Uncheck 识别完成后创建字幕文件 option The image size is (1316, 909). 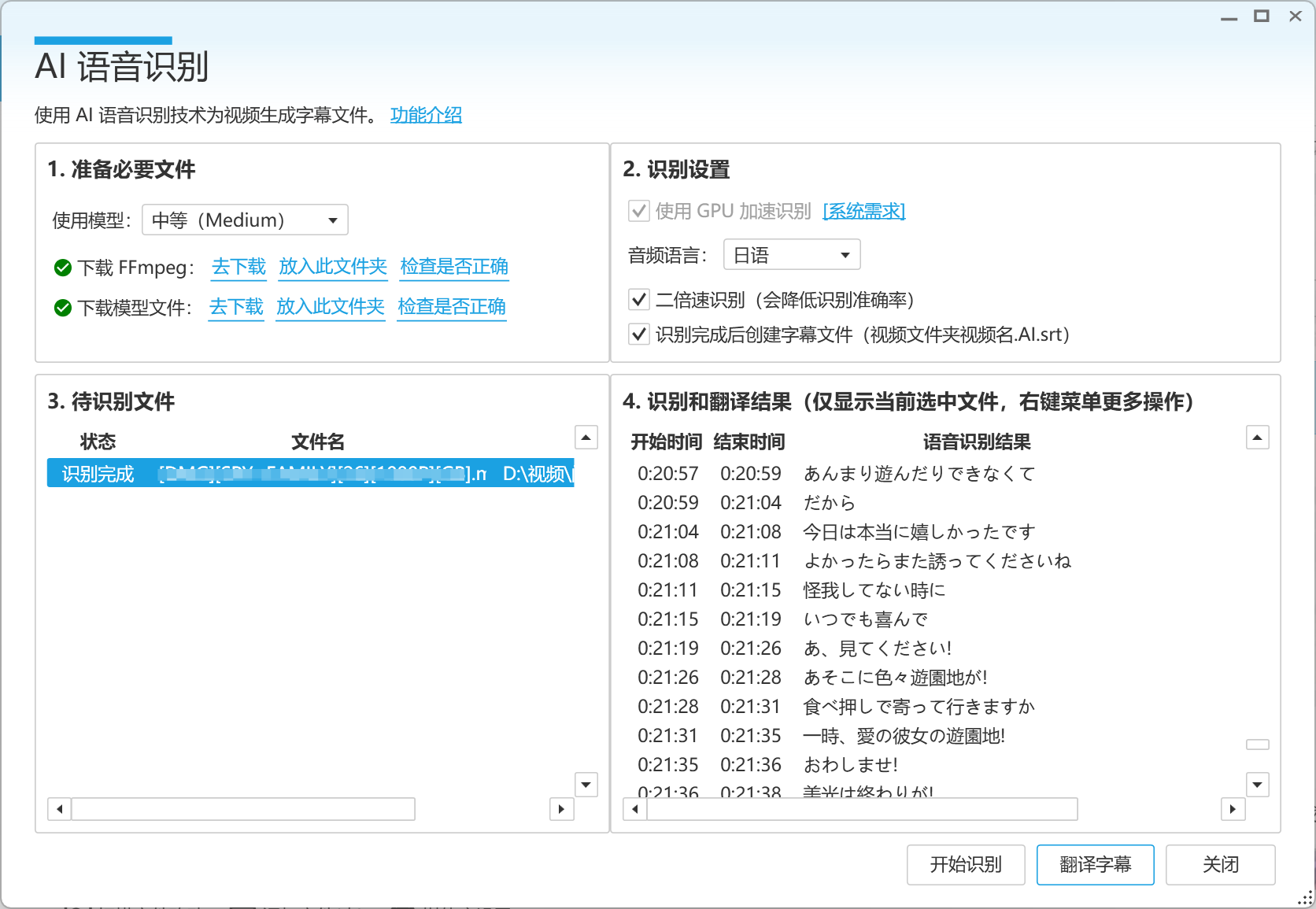tap(638, 334)
